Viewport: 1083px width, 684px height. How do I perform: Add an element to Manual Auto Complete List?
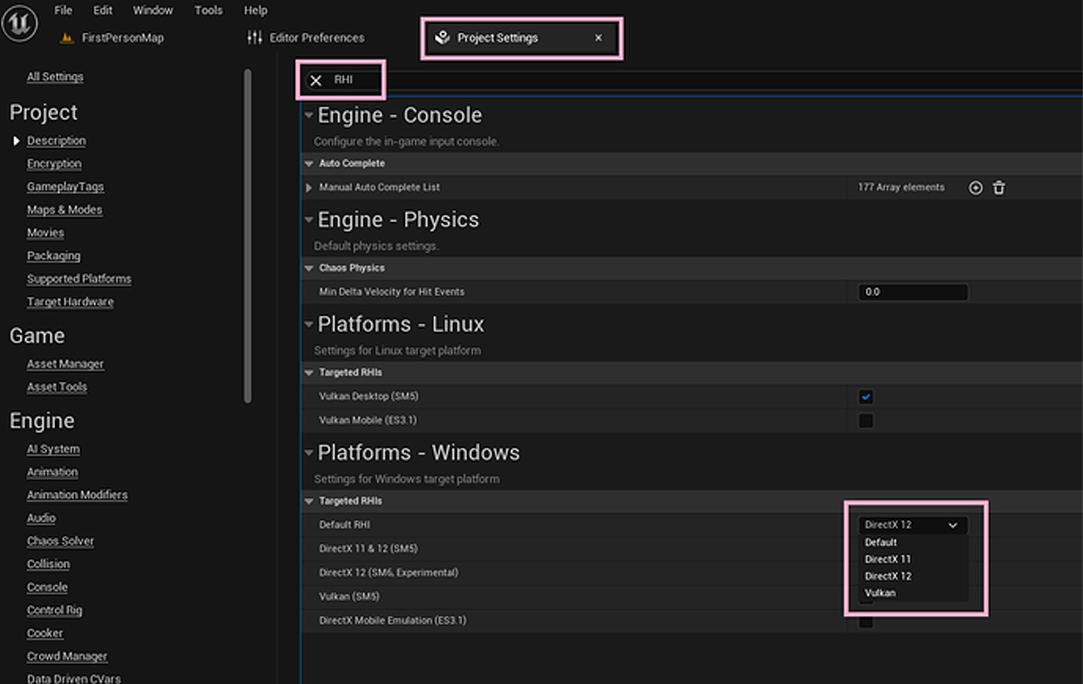975,187
